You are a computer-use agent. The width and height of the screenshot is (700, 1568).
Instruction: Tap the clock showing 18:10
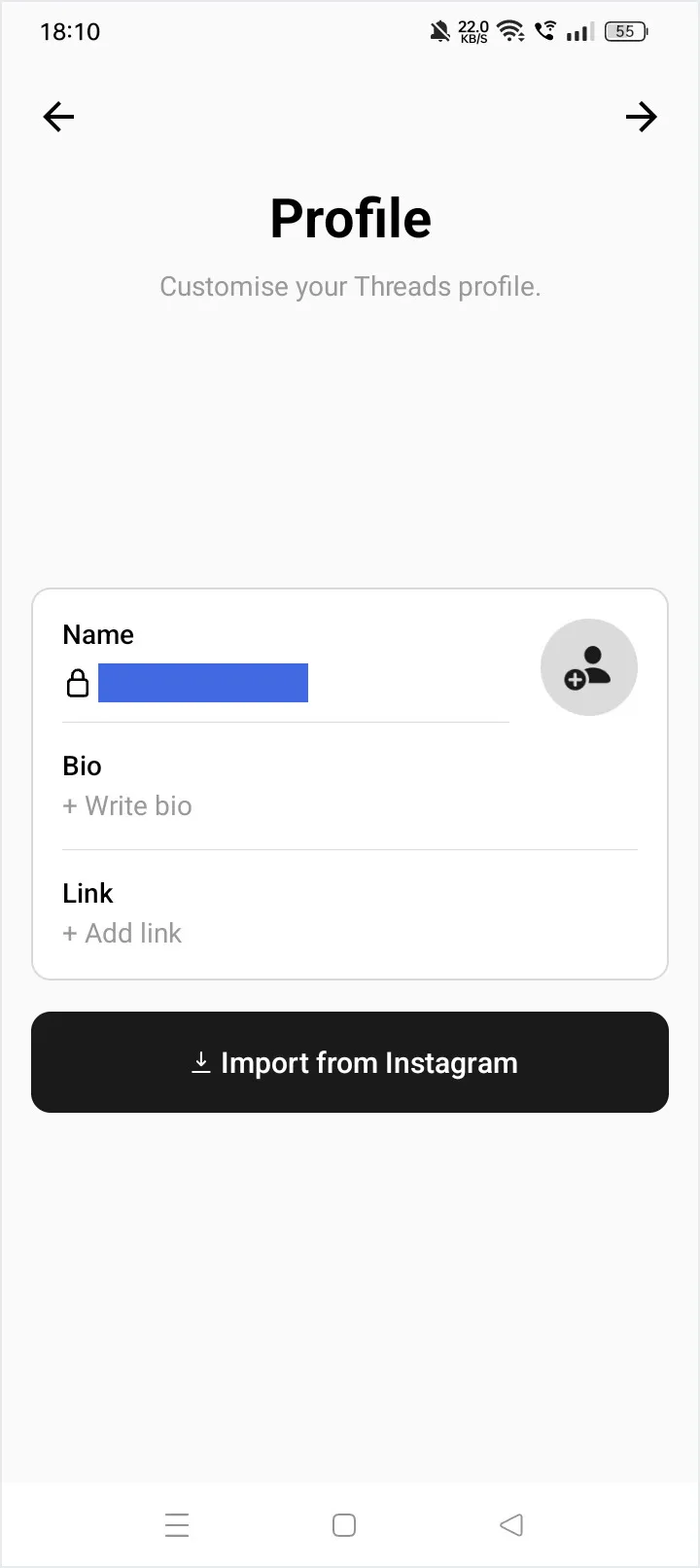(70, 32)
